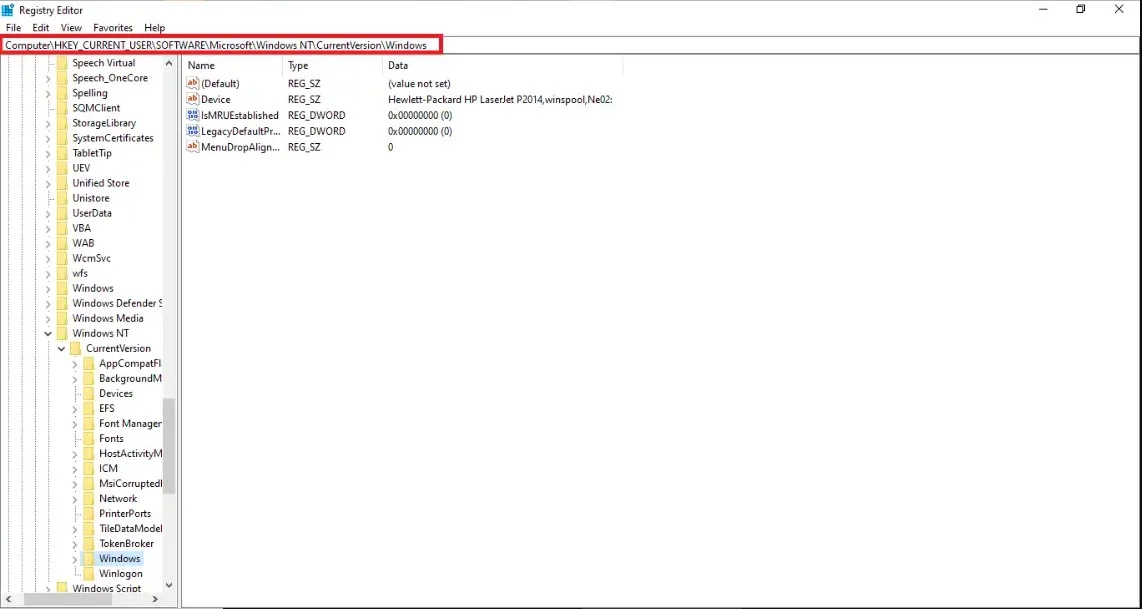Select the Device string value icon
The height and width of the screenshot is (609, 1142).
[x=193, y=99]
